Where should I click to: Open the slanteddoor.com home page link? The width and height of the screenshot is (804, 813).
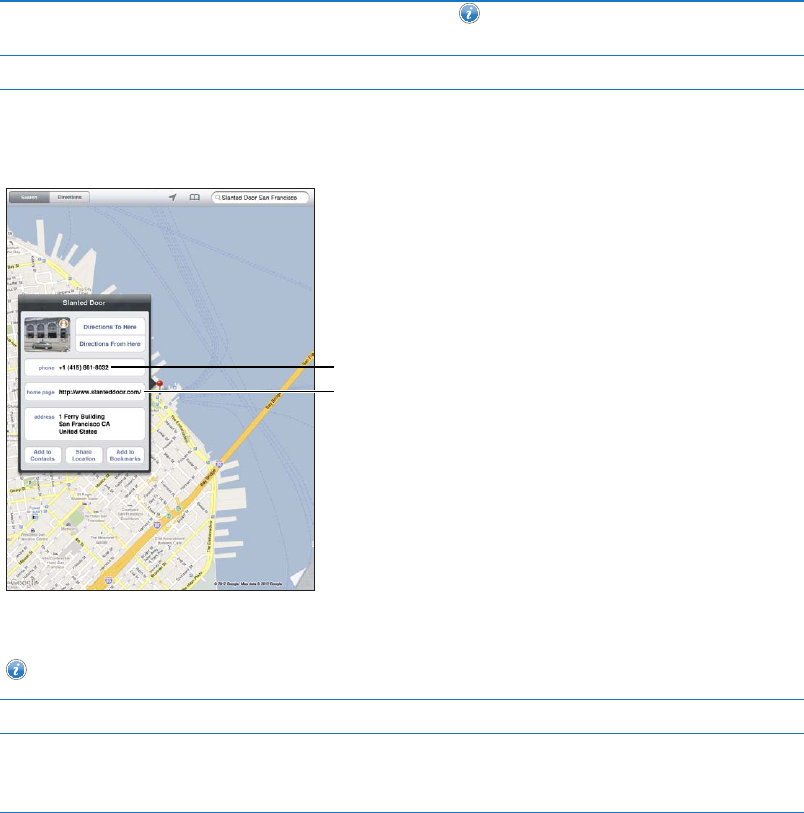click(x=84, y=392)
